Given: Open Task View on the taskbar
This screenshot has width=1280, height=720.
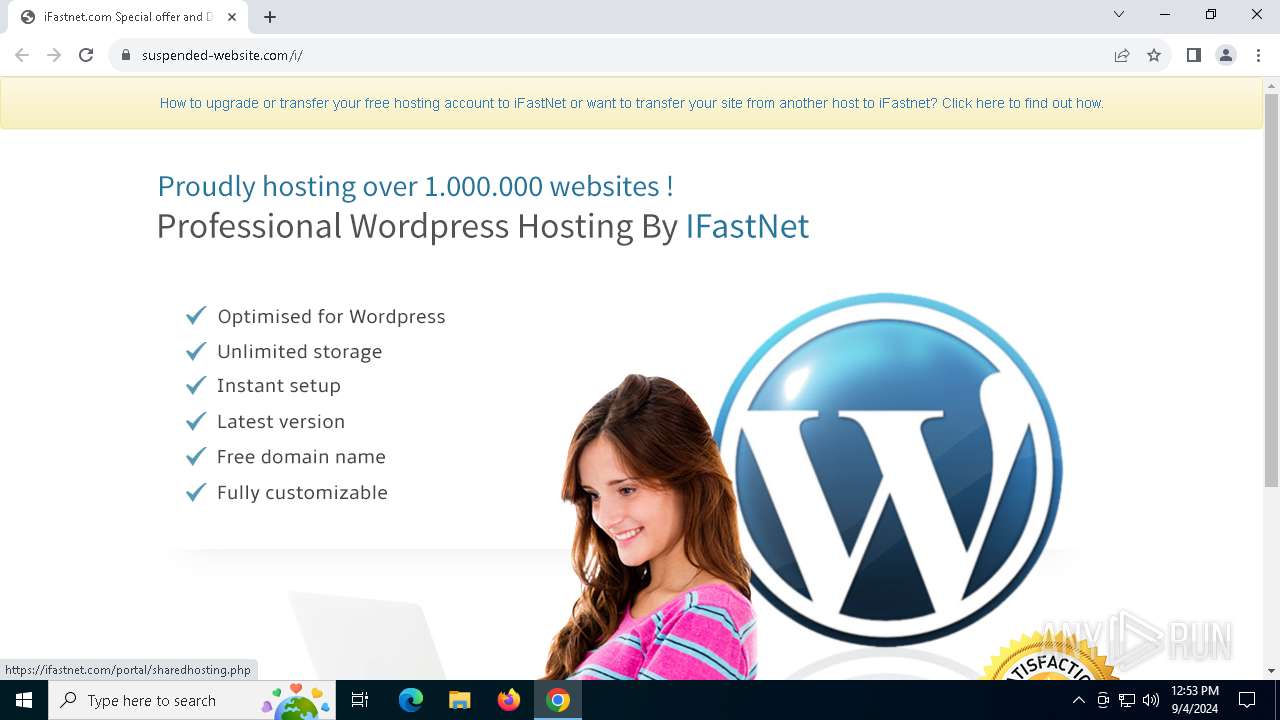Looking at the screenshot, I should click(x=360, y=700).
